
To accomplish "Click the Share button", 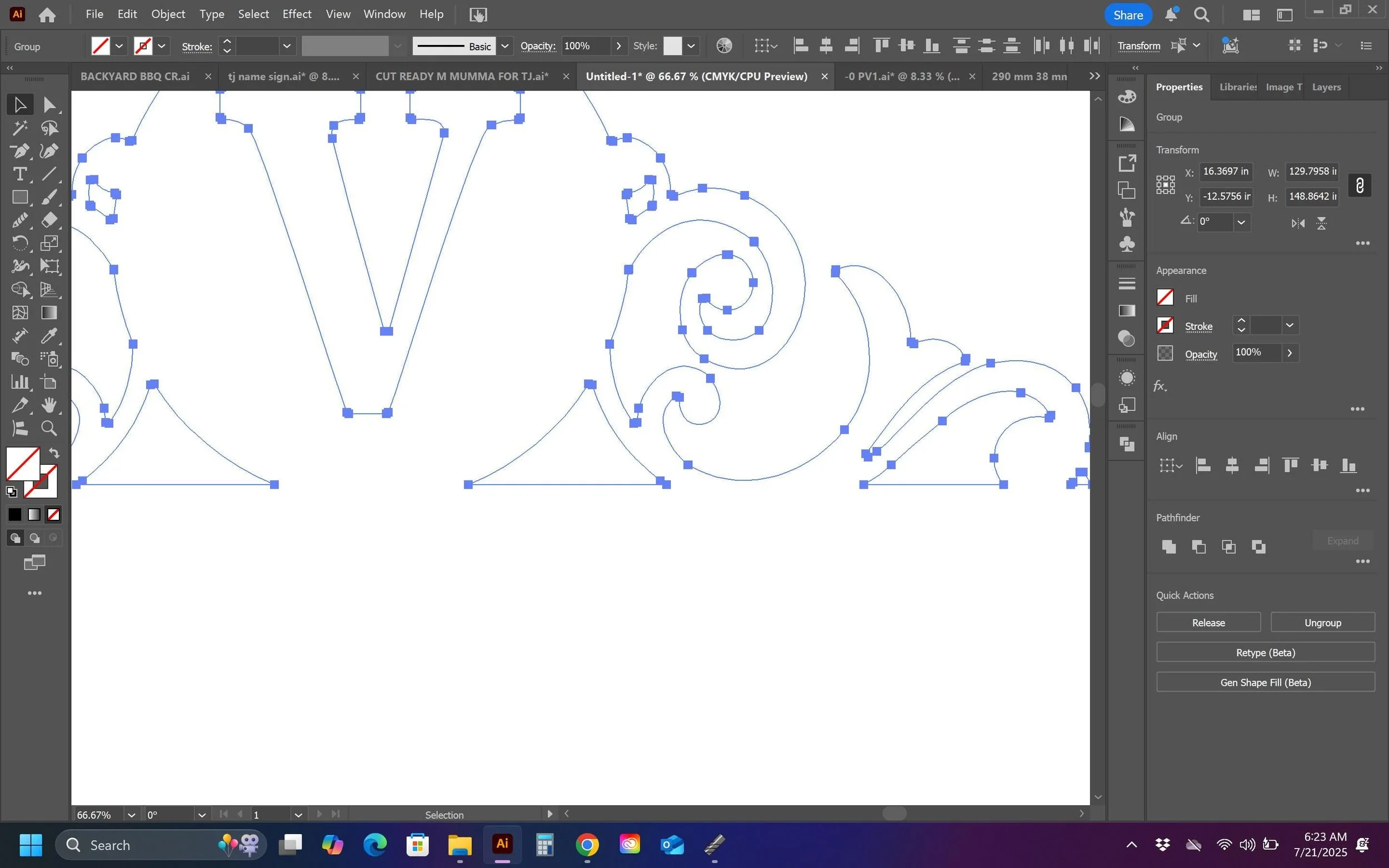I will (x=1128, y=15).
